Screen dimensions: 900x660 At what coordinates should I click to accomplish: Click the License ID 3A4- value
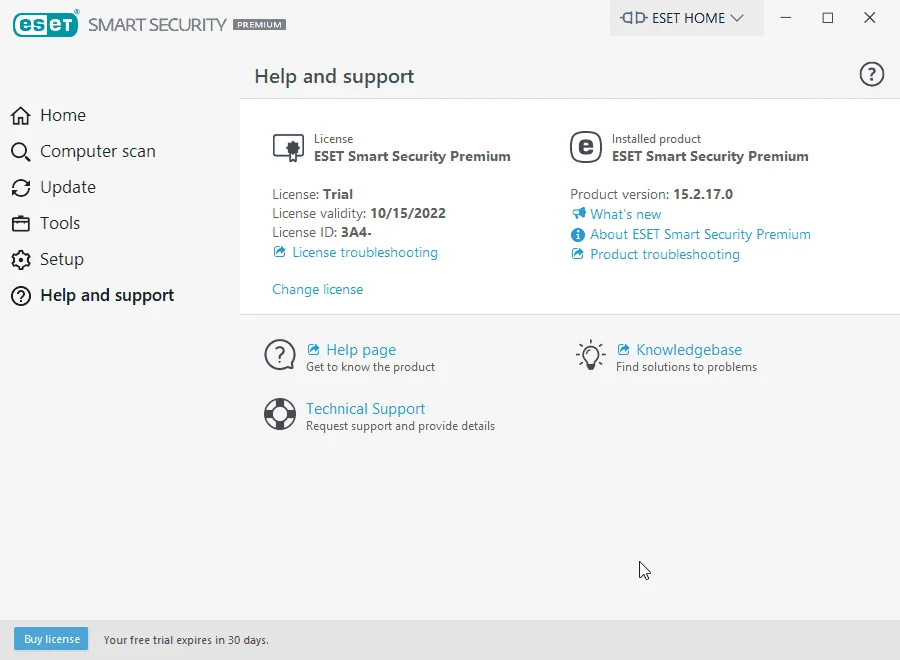(x=356, y=232)
